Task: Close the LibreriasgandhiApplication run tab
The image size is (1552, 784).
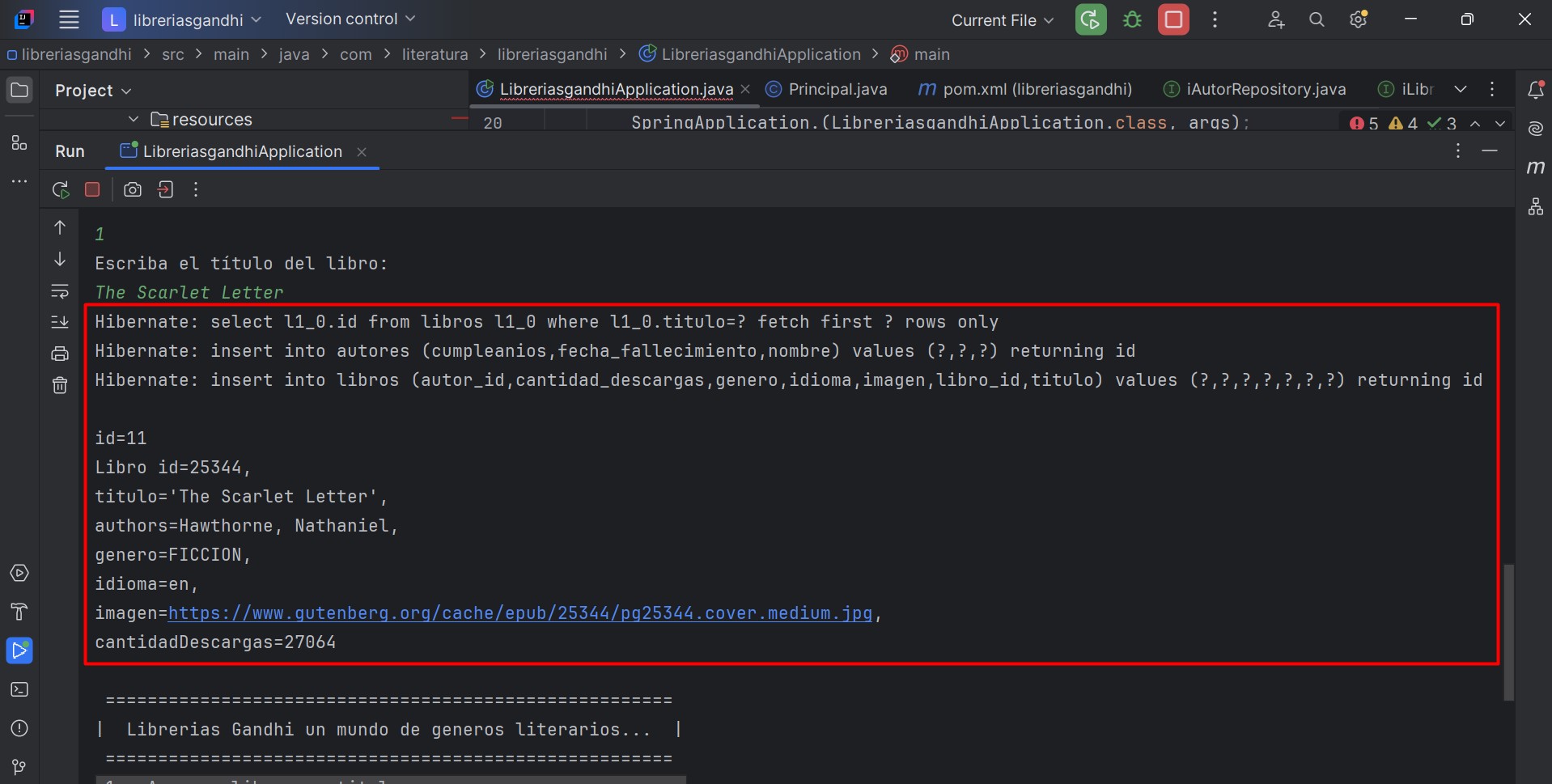Action: pyautogui.click(x=362, y=151)
